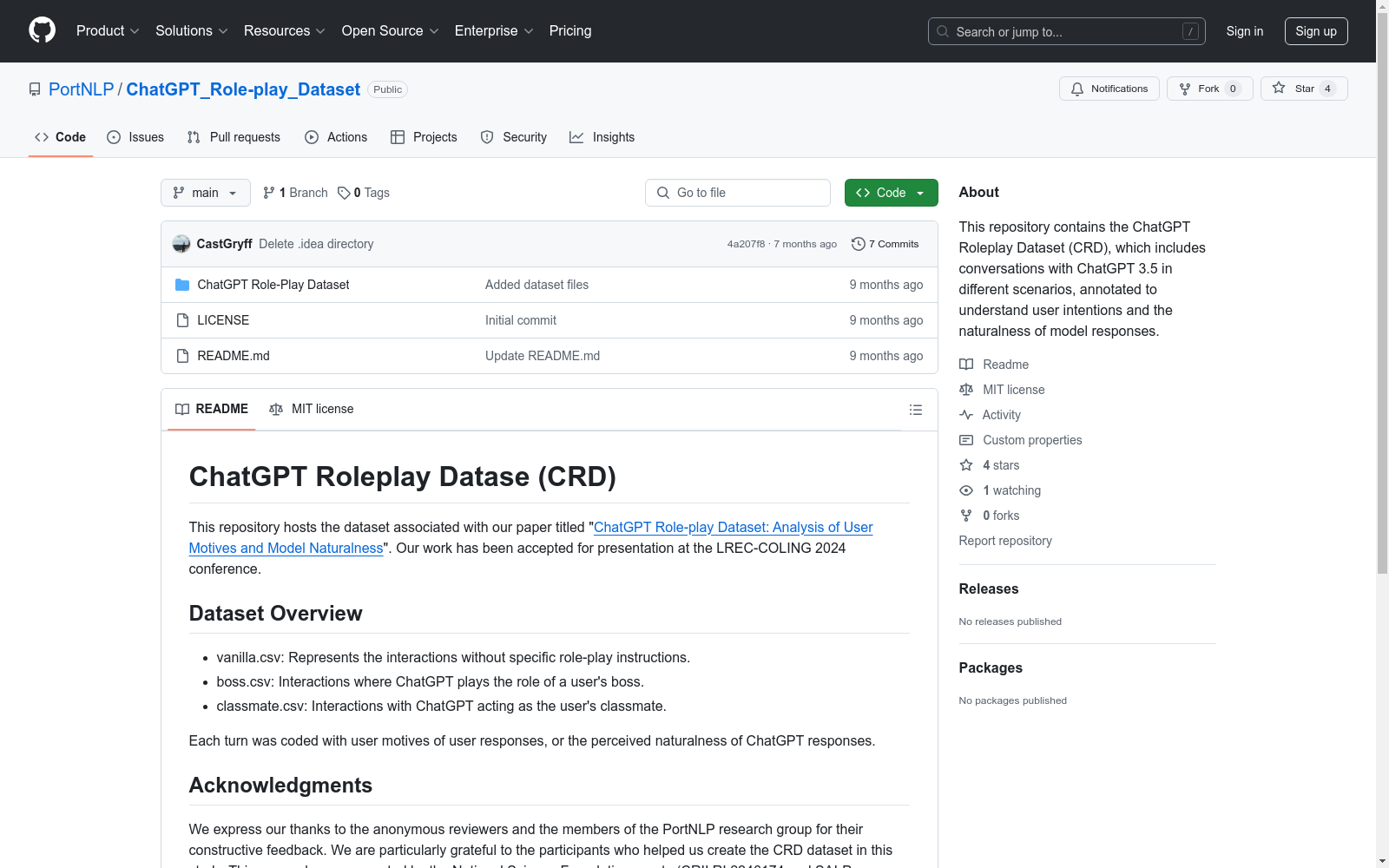The image size is (1389, 868).
Task: Open the 7 Commits history link
Action: [885, 244]
